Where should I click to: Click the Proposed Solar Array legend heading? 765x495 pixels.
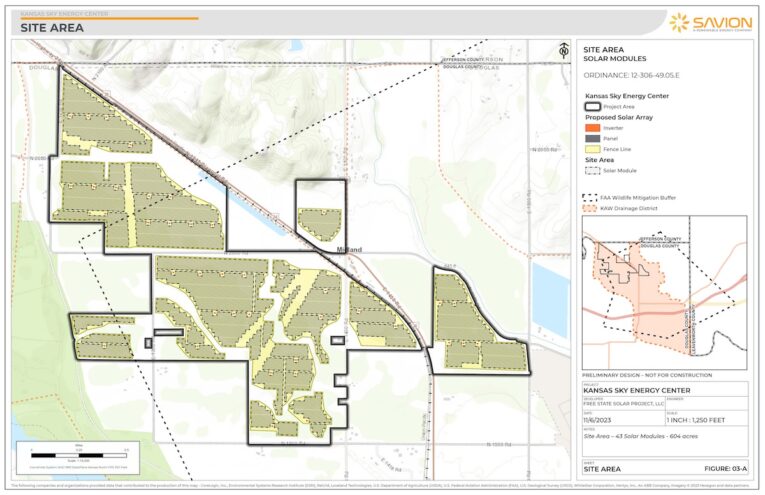[x=619, y=118]
